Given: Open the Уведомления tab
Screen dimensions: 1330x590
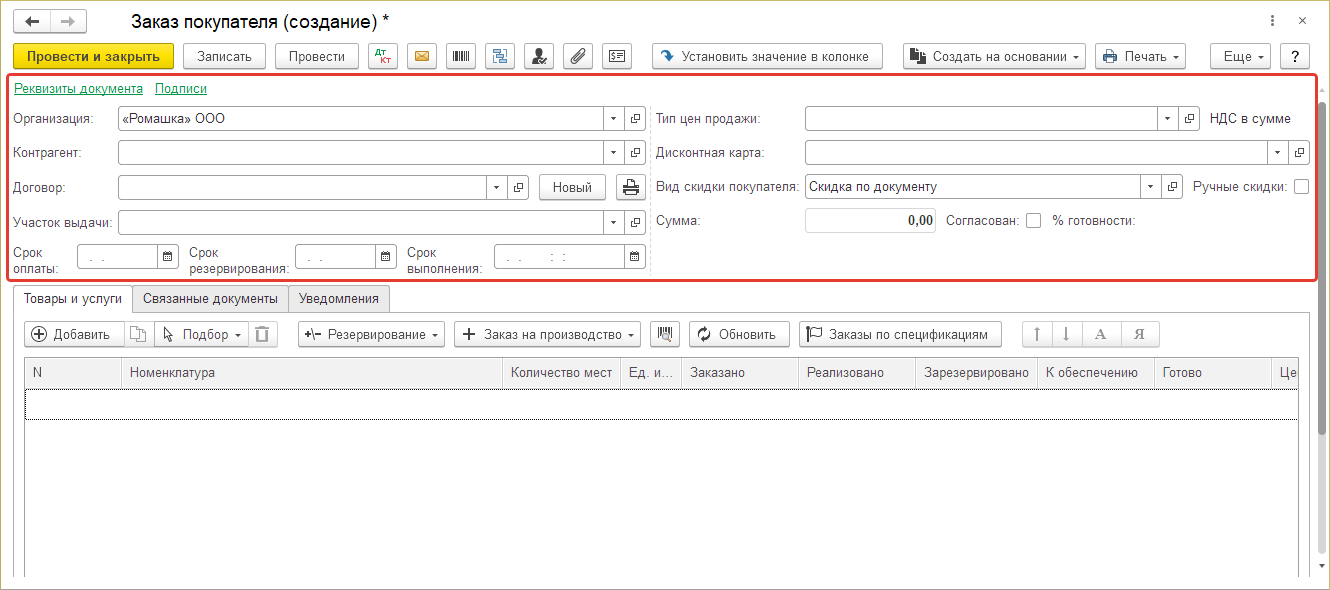Looking at the screenshot, I should [339, 299].
